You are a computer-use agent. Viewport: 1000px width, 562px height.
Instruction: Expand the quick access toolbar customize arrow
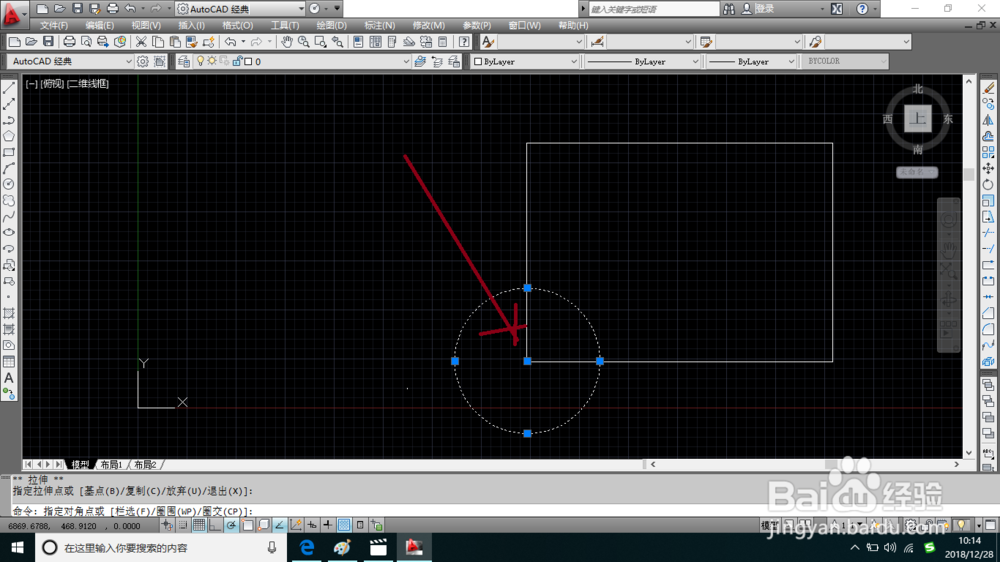pos(337,9)
